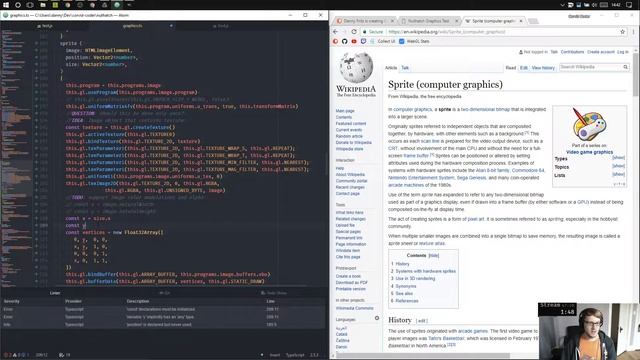
Task: Jump to History in the contents list
Action: (402, 264)
